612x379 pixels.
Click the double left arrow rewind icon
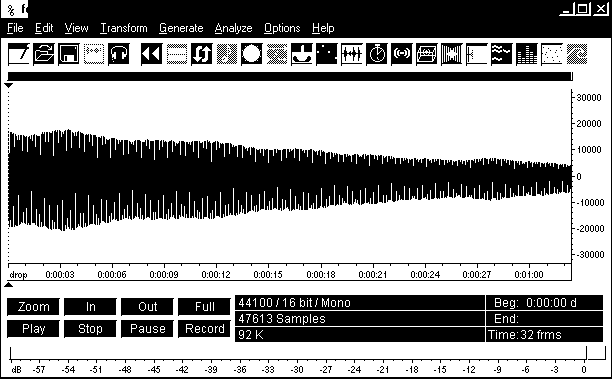click(151, 54)
